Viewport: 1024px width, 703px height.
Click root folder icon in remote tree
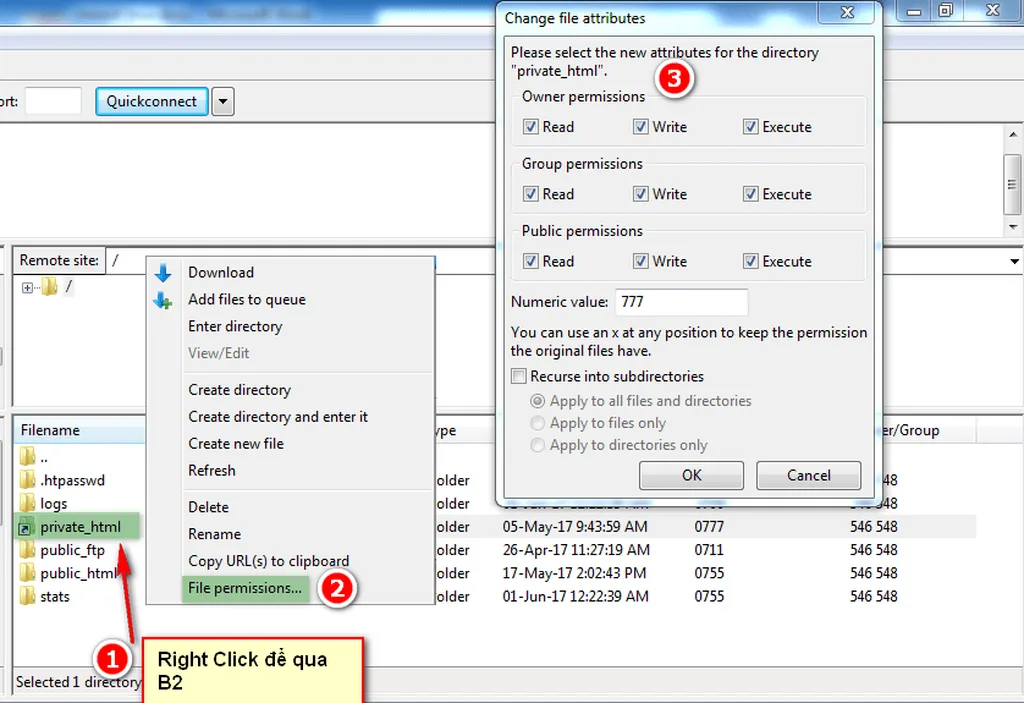tap(50, 286)
